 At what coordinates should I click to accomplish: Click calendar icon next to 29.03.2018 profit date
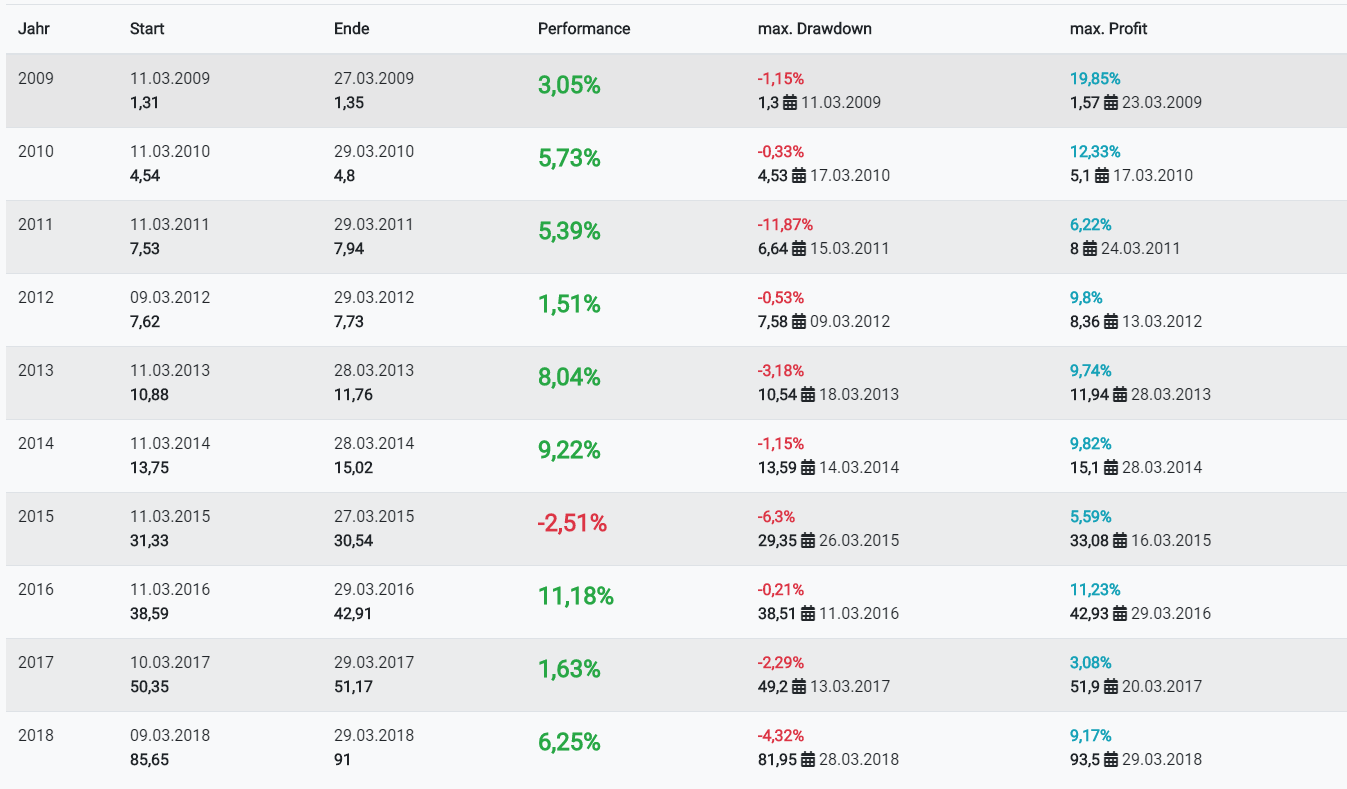1111,760
